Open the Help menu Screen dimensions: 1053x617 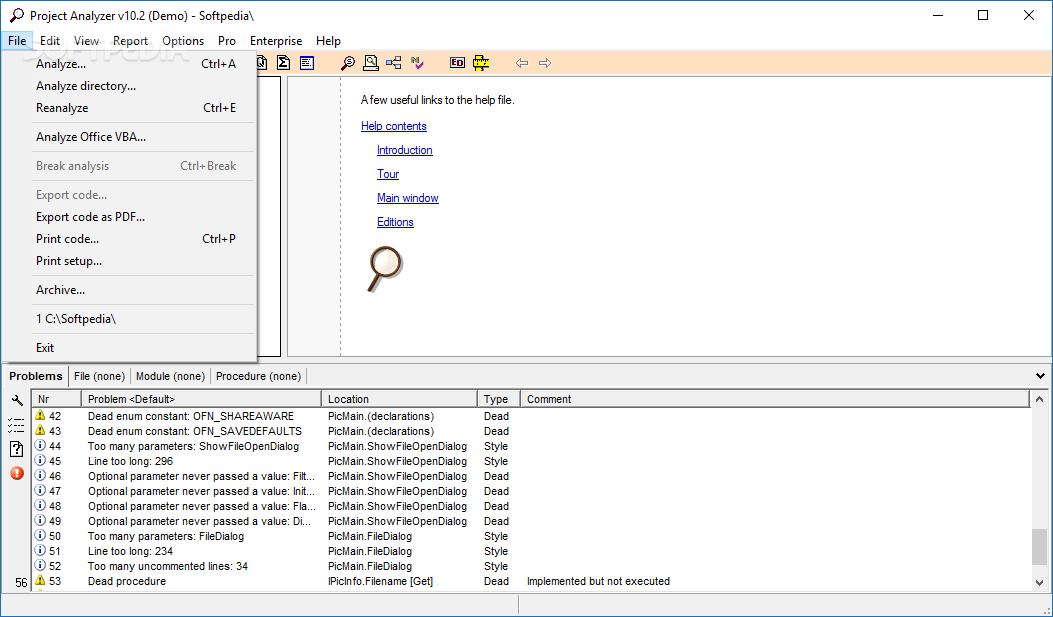[x=328, y=41]
